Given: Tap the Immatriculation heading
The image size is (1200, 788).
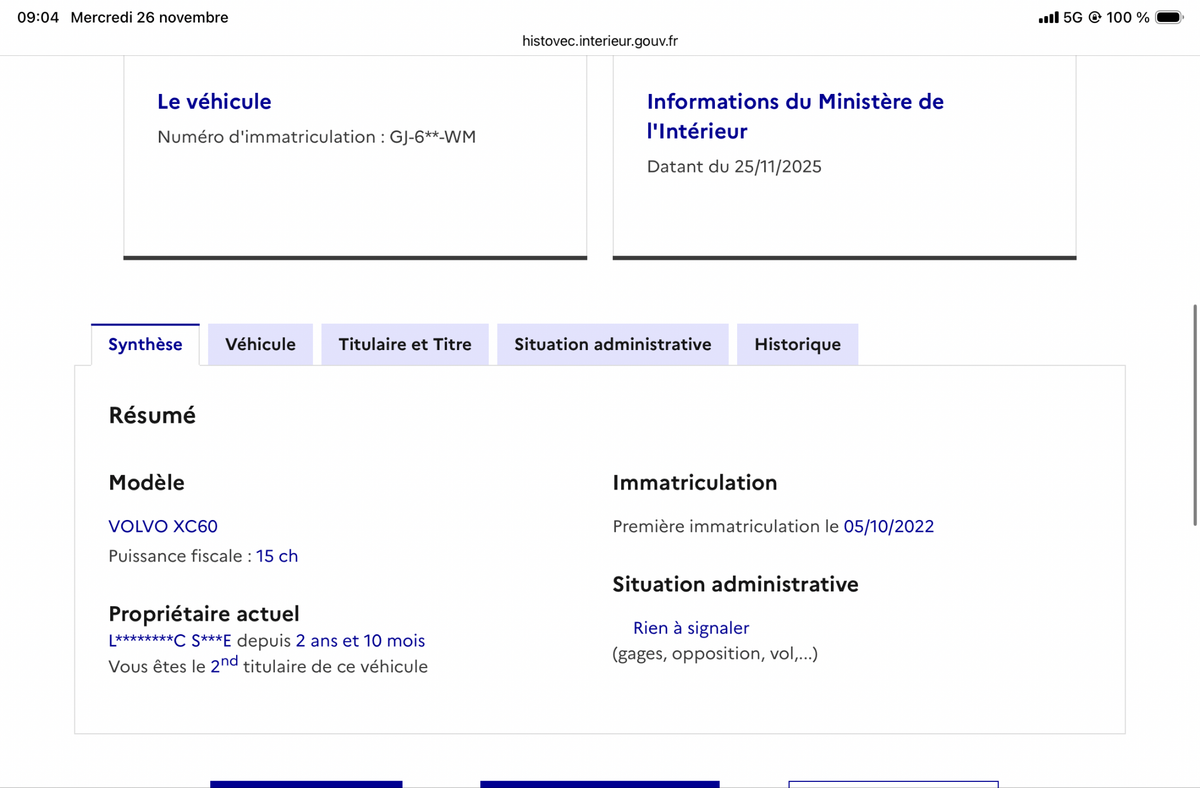Looking at the screenshot, I should 695,483.
